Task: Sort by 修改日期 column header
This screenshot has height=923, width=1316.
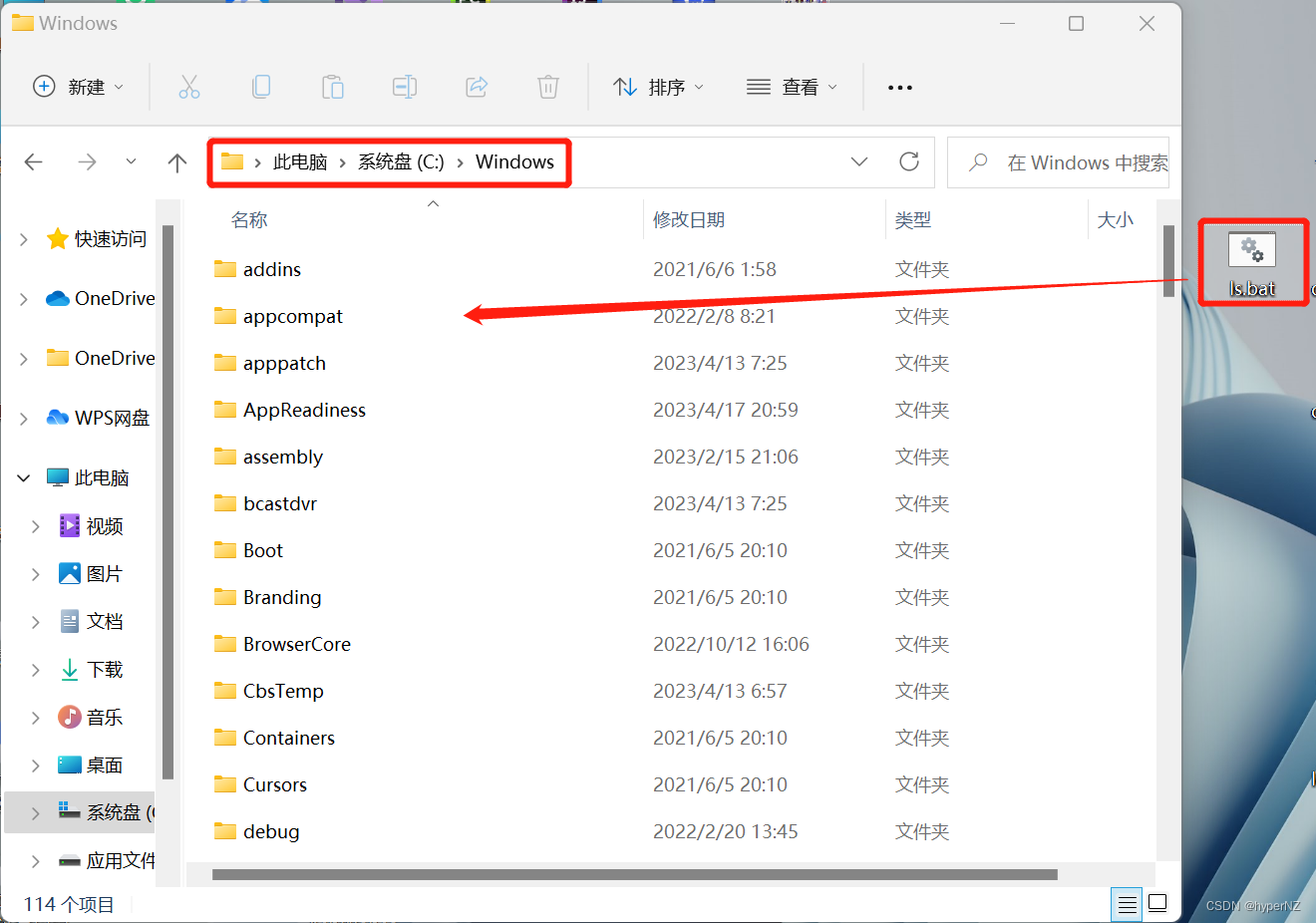Action: click(x=689, y=220)
